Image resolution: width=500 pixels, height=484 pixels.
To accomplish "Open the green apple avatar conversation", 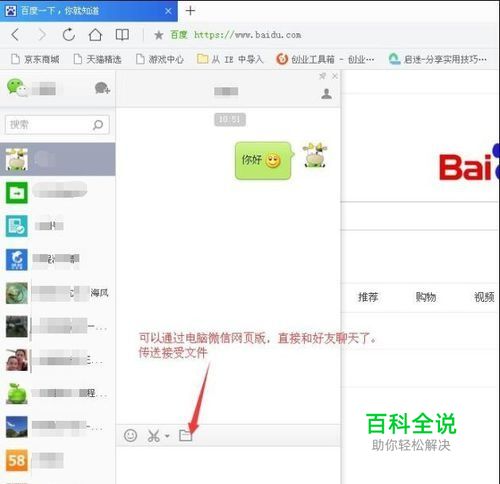I will 58,393.
